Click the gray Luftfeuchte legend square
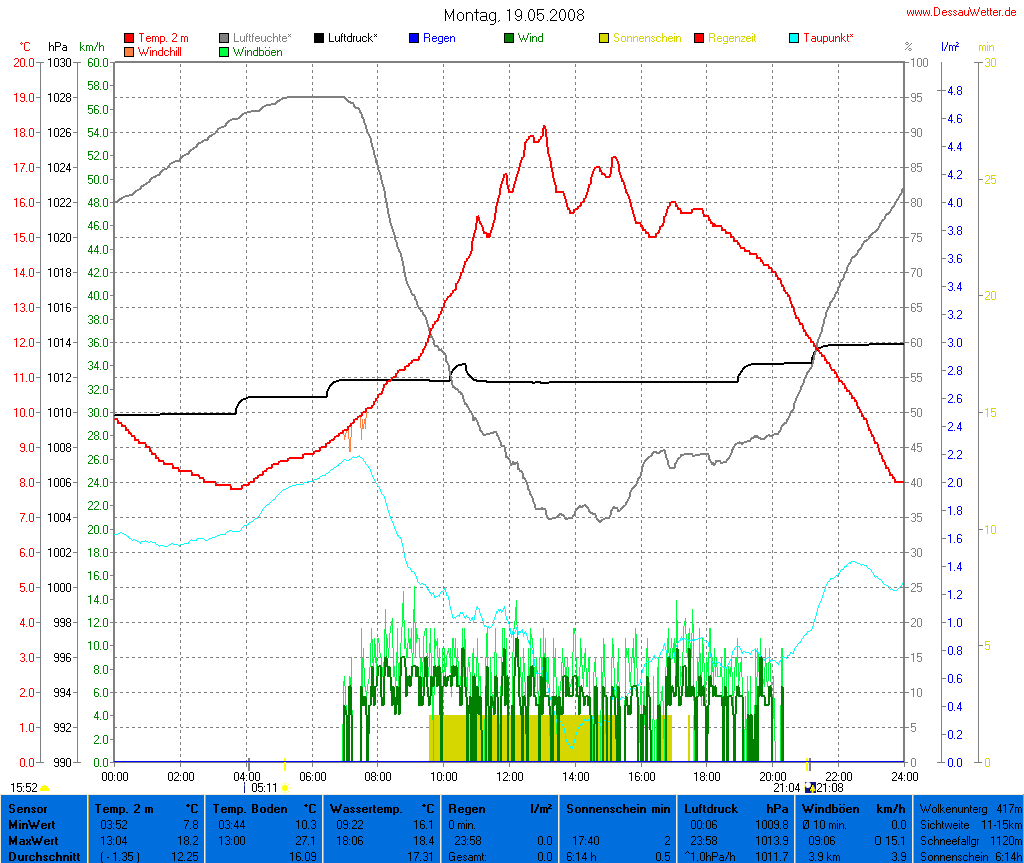 (x=224, y=38)
